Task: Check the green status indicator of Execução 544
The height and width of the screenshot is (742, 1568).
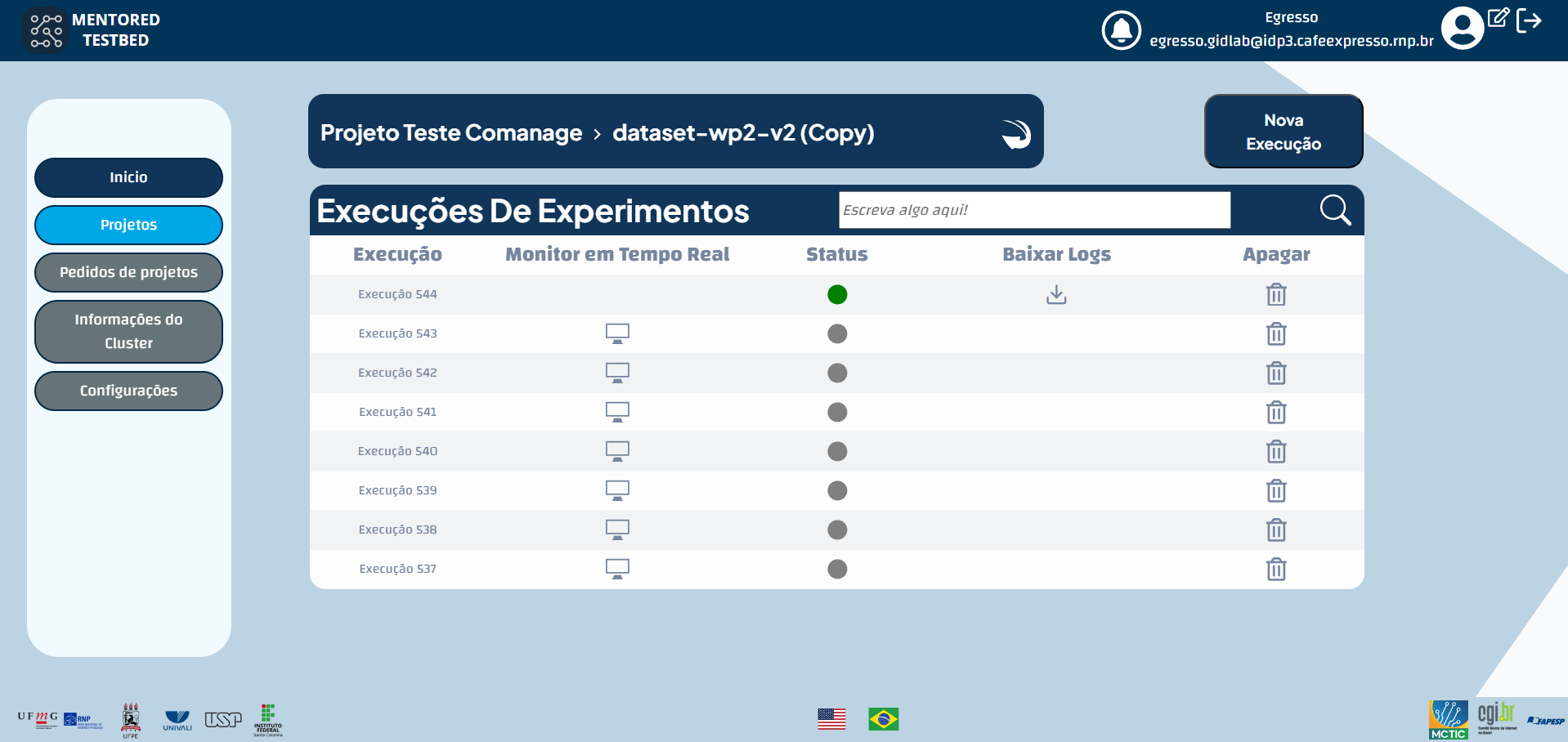Action: 836,294
